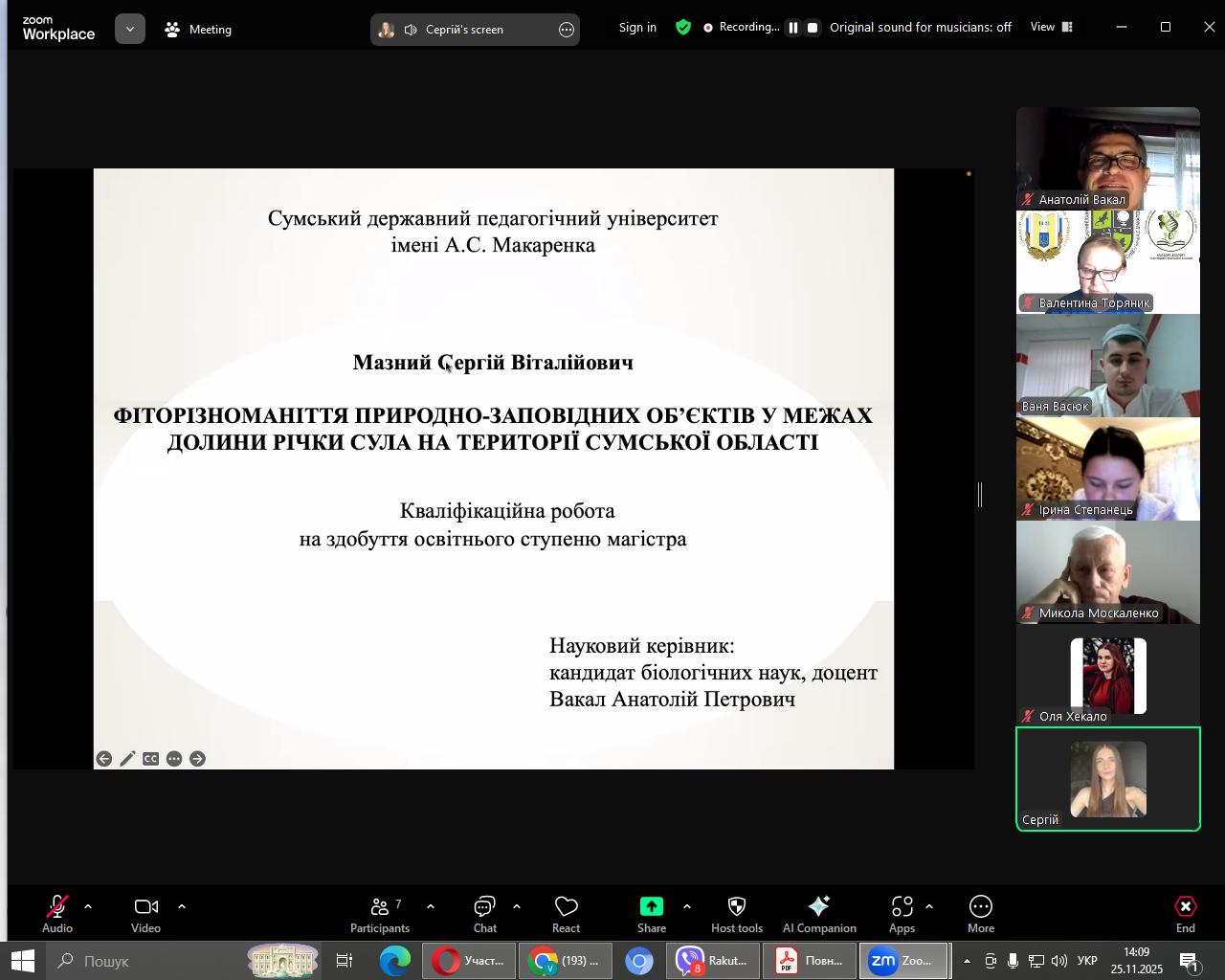Open Host tools shield icon

pos(736,914)
